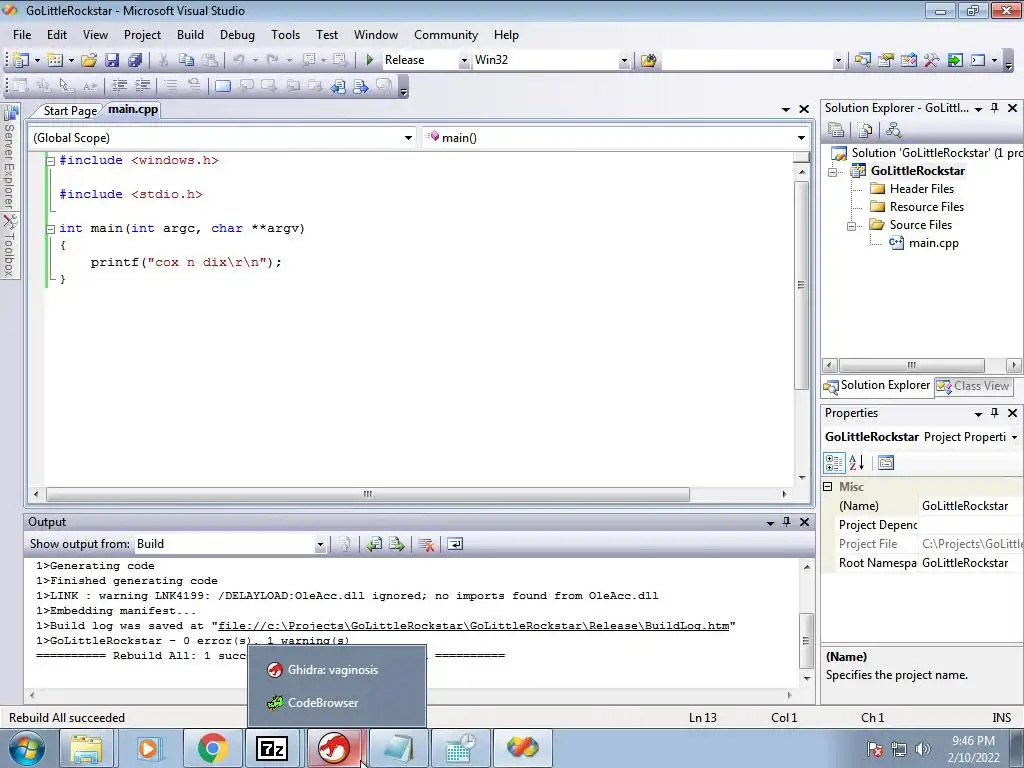Toggle Word Wrap in the Output window
The image size is (1024, 768).
[455, 544]
